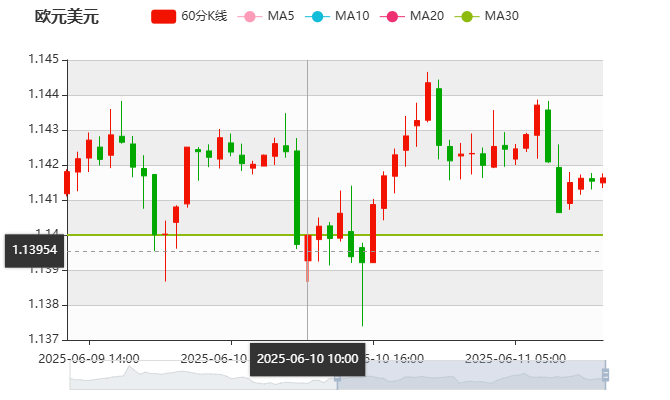Click the magenta MA20 legend marker
670x400 pixels.
point(392,17)
